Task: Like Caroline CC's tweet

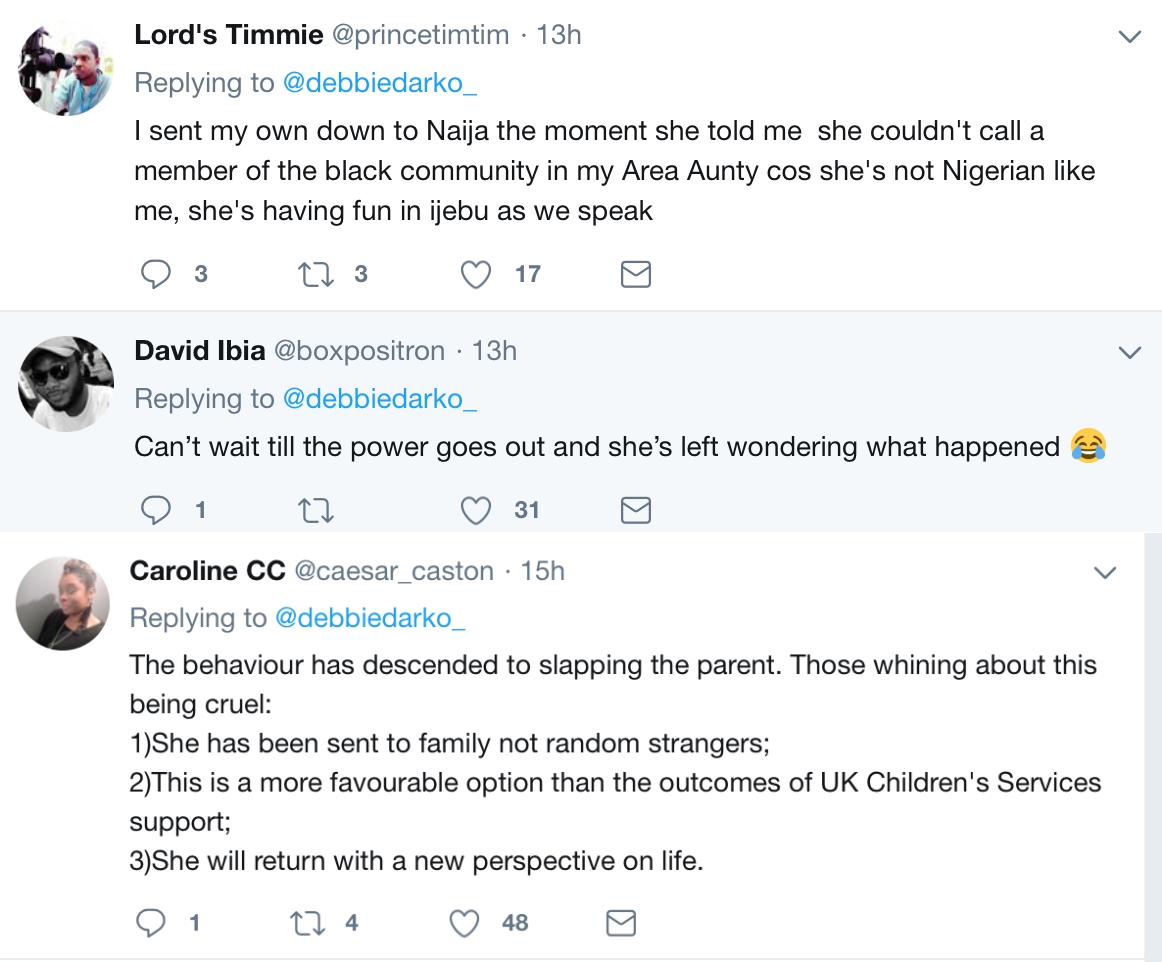Action: (x=464, y=923)
